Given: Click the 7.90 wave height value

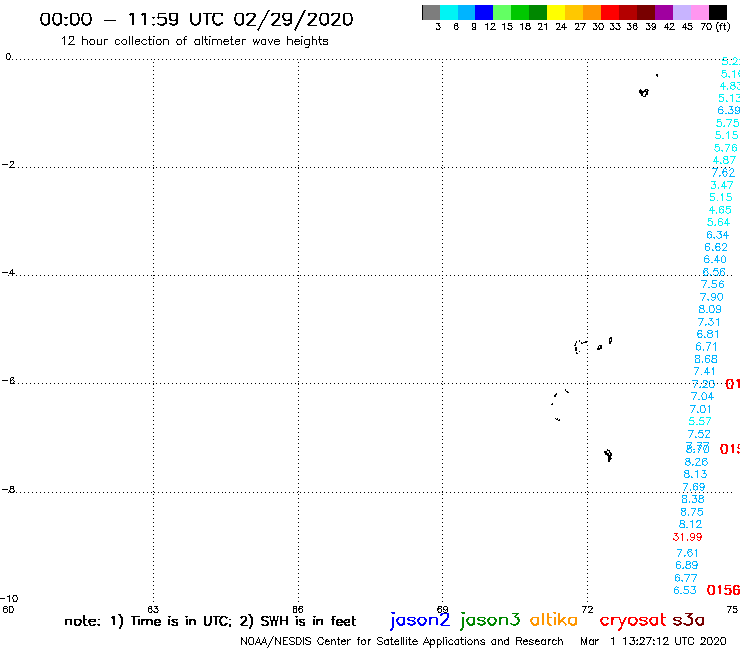Looking at the screenshot, I should (x=711, y=297).
